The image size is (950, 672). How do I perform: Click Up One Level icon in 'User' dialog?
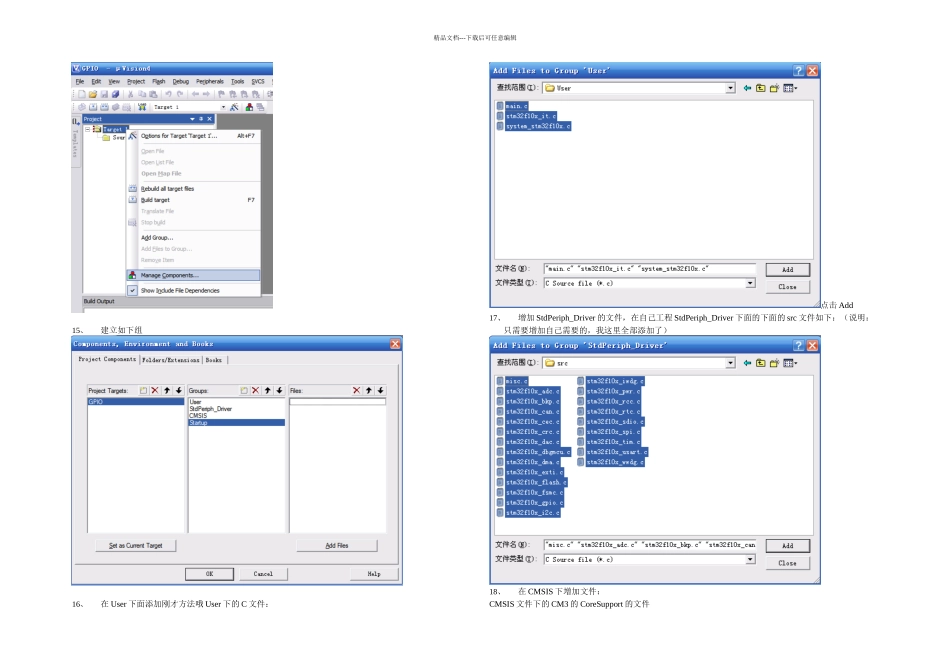[x=761, y=88]
